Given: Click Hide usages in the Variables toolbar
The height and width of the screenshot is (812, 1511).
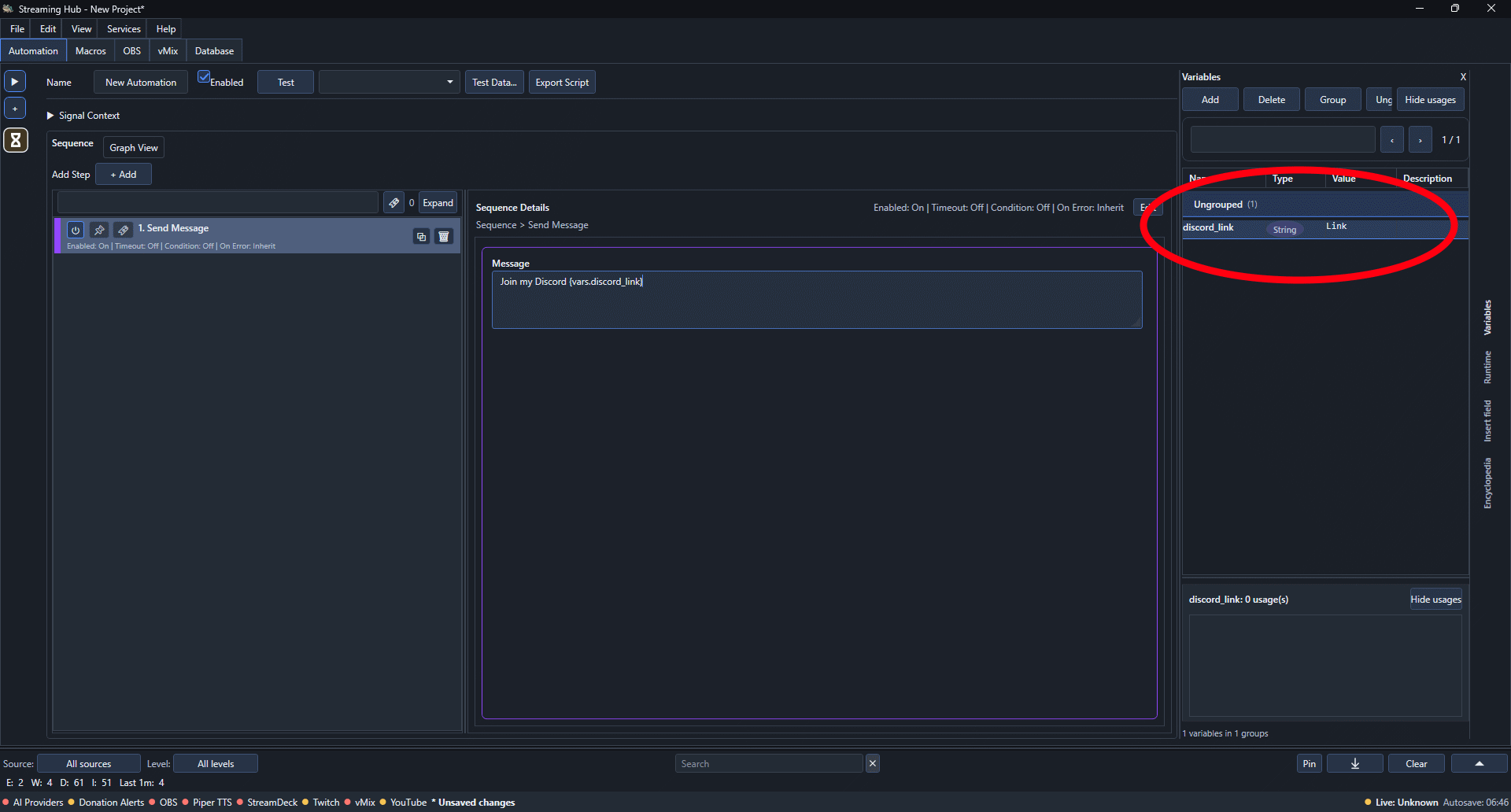Looking at the screenshot, I should (x=1430, y=99).
